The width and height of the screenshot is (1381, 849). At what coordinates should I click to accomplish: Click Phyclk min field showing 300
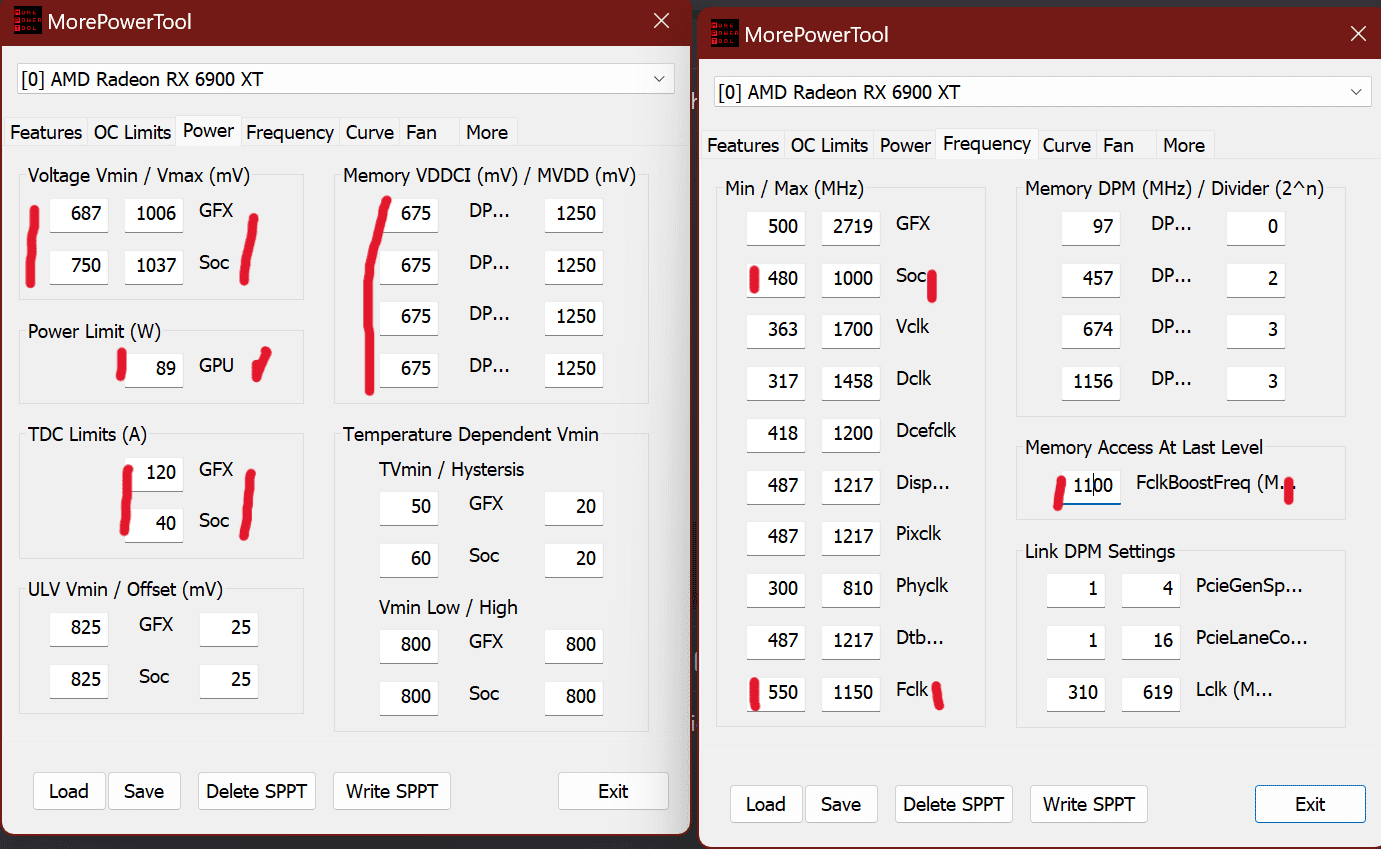click(x=775, y=589)
